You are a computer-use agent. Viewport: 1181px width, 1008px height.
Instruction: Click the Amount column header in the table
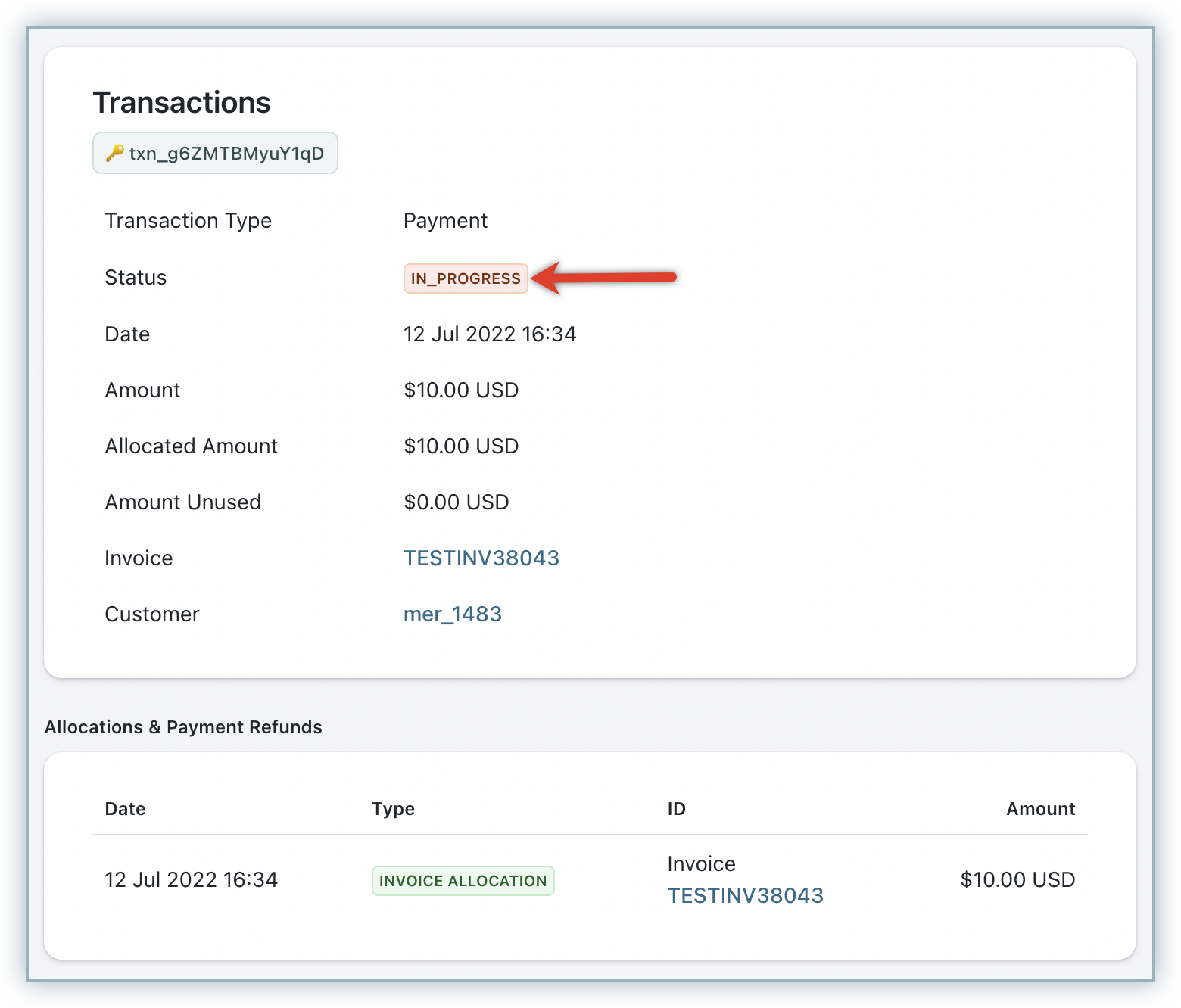coord(1040,809)
